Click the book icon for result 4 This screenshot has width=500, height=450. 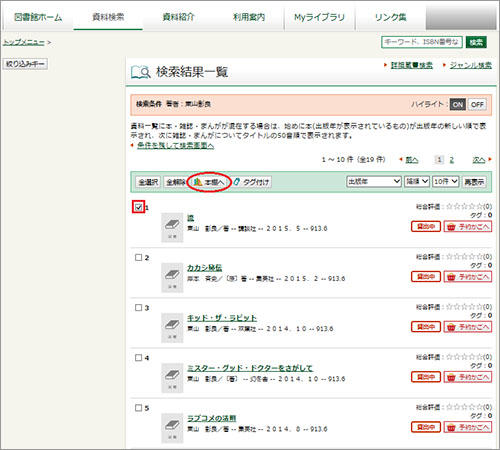172,378
